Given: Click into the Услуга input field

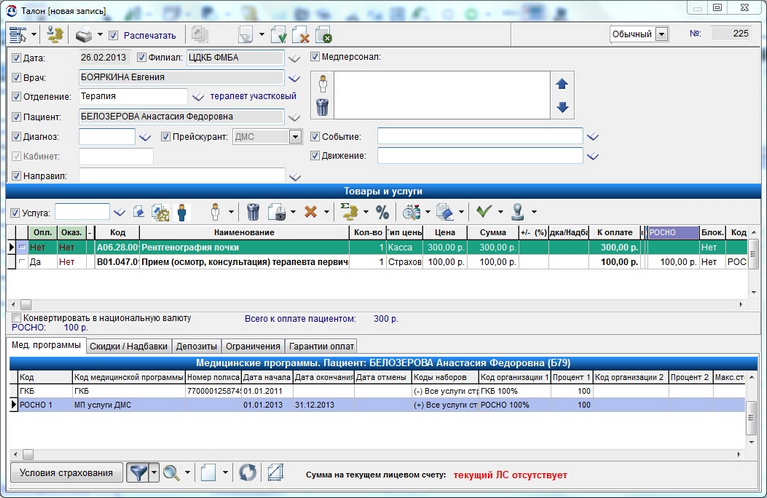Looking at the screenshot, I should click(x=82, y=212).
